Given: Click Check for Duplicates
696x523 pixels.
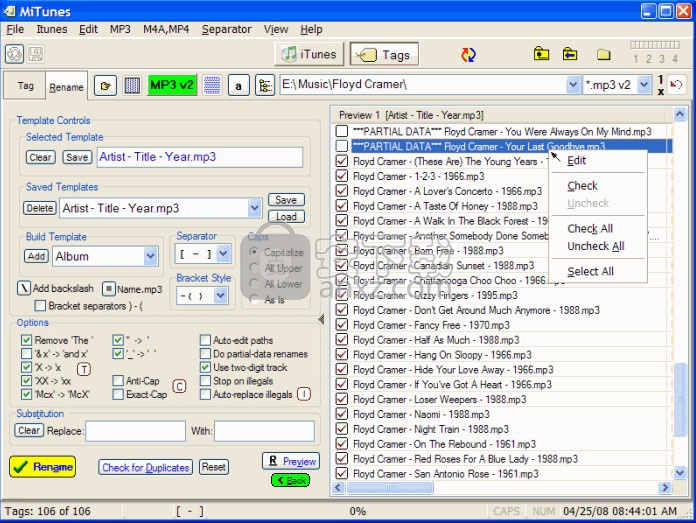Looking at the screenshot, I should [146, 467].
